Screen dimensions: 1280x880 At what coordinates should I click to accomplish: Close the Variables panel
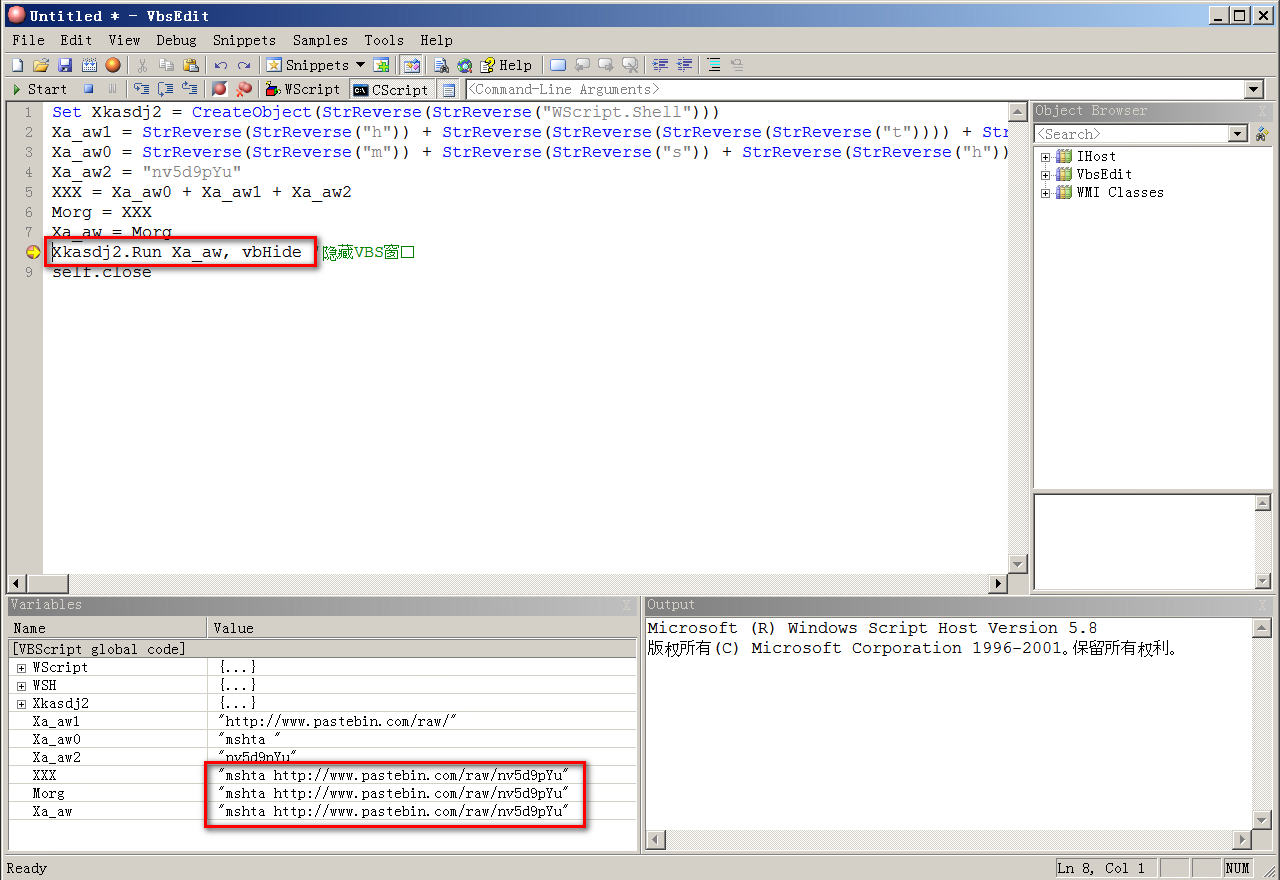[626, 605]
